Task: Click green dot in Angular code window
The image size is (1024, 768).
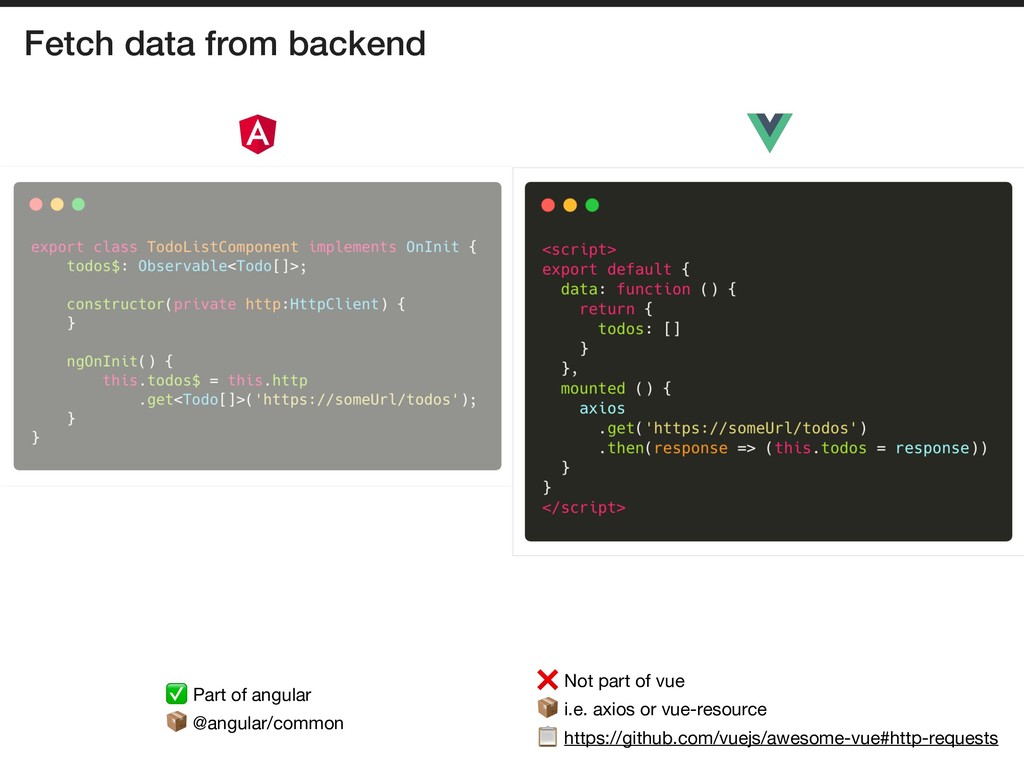Action: point(78,204)
